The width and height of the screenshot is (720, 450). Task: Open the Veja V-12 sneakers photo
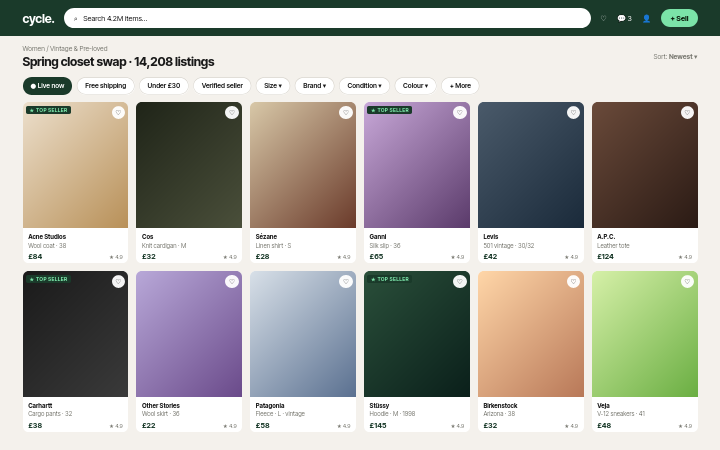pos(645,334)
